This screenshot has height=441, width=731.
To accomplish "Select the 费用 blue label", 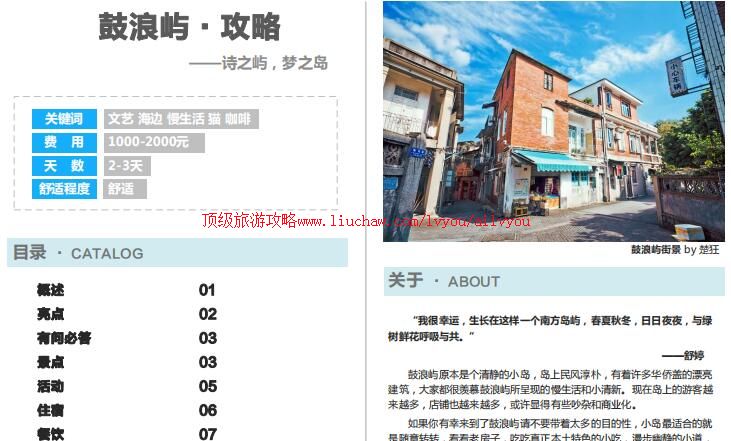I will [x=64, y=142].
